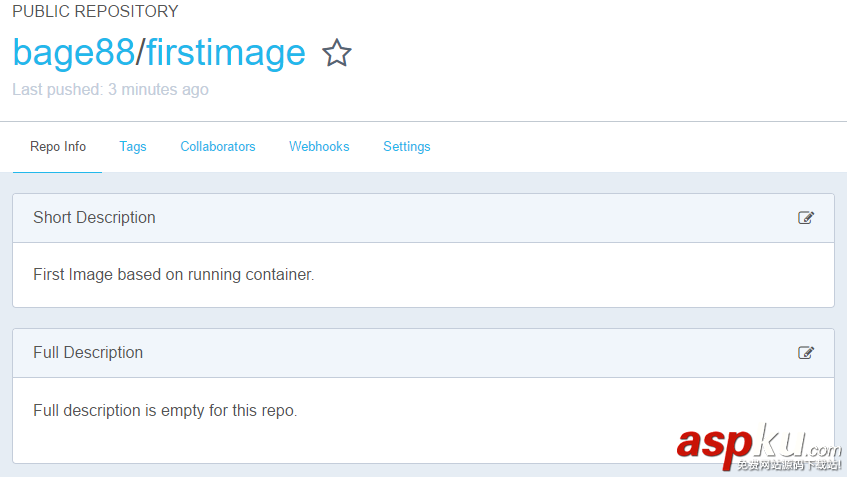Switch to the Repo Info tab
This screenshot has height=477, width=847.
(58, 147)
